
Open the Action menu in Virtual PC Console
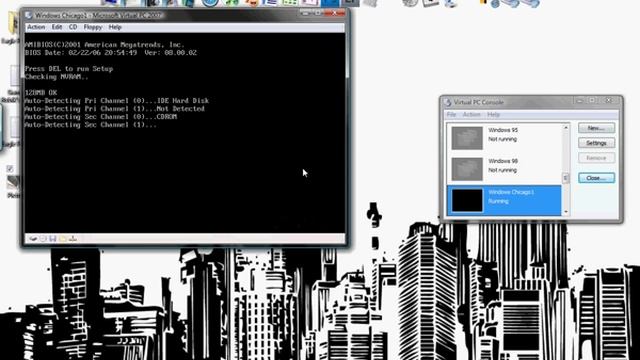(x=471, y=114)
